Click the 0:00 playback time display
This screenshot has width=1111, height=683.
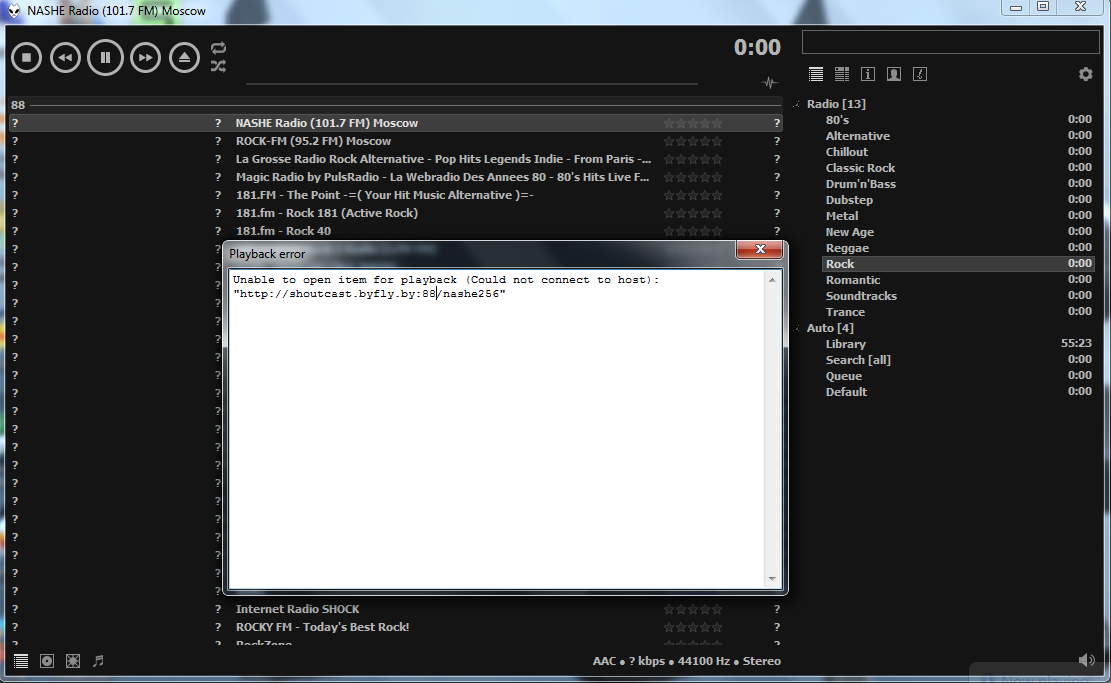click(757, 47)
